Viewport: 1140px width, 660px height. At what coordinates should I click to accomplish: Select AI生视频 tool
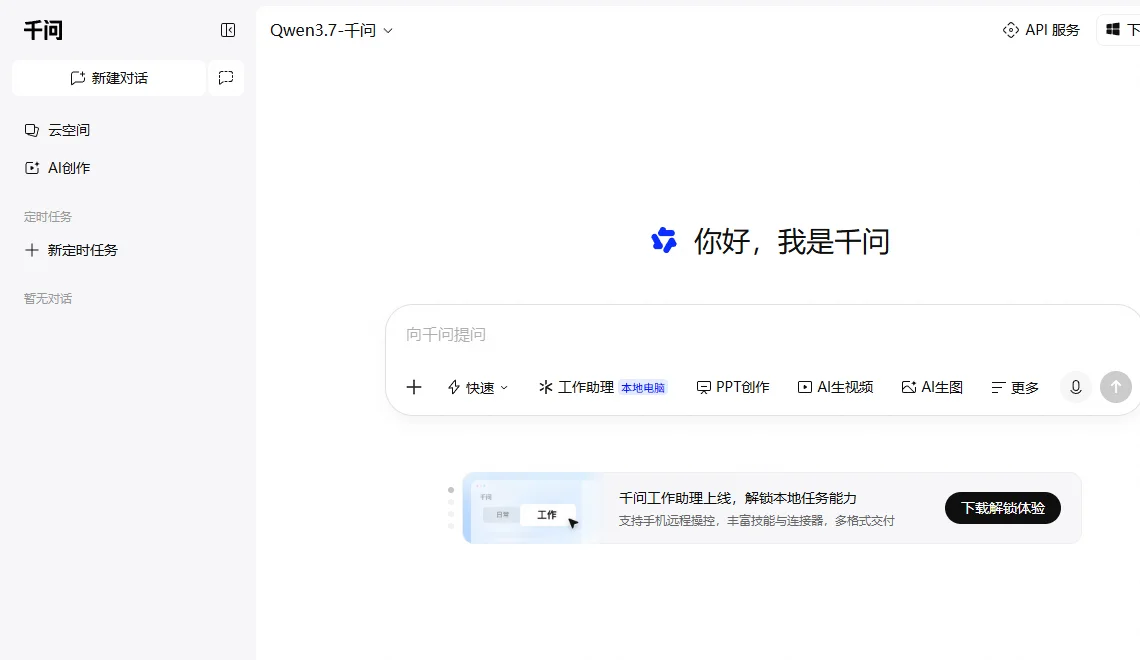pos(835,387)
